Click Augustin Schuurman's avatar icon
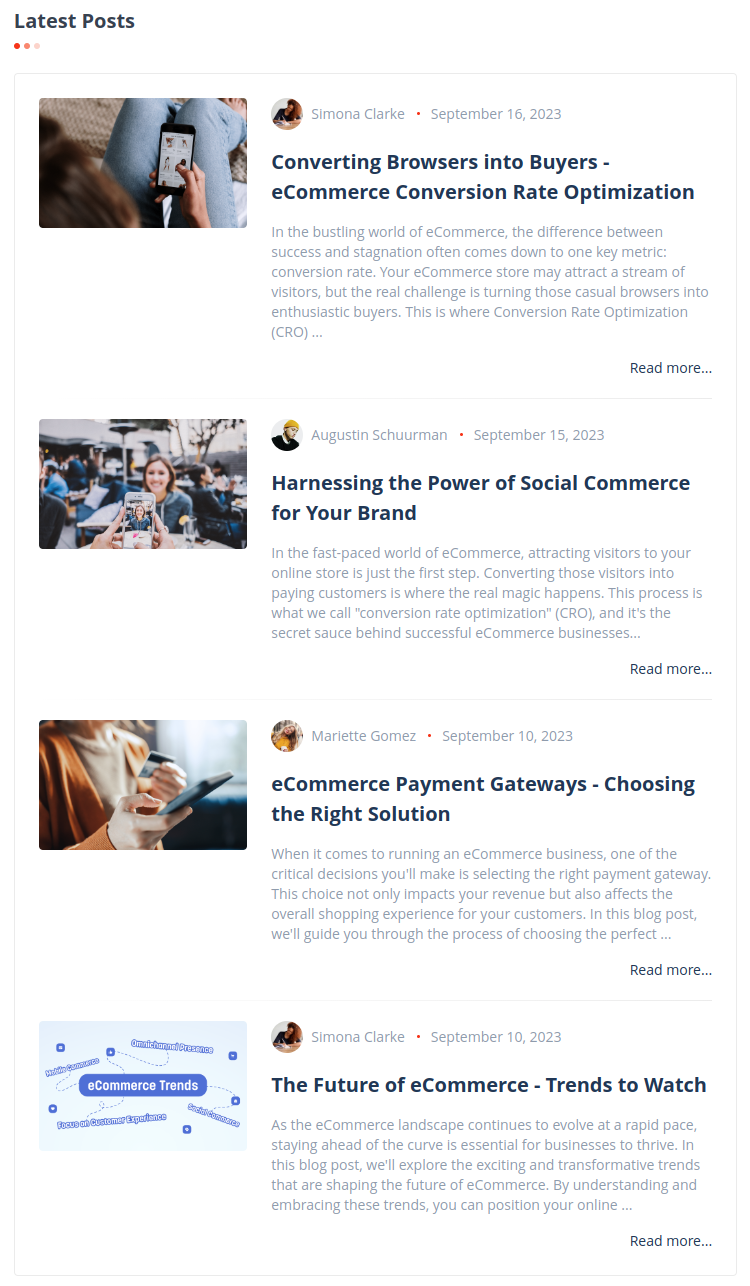 [287, 435]
